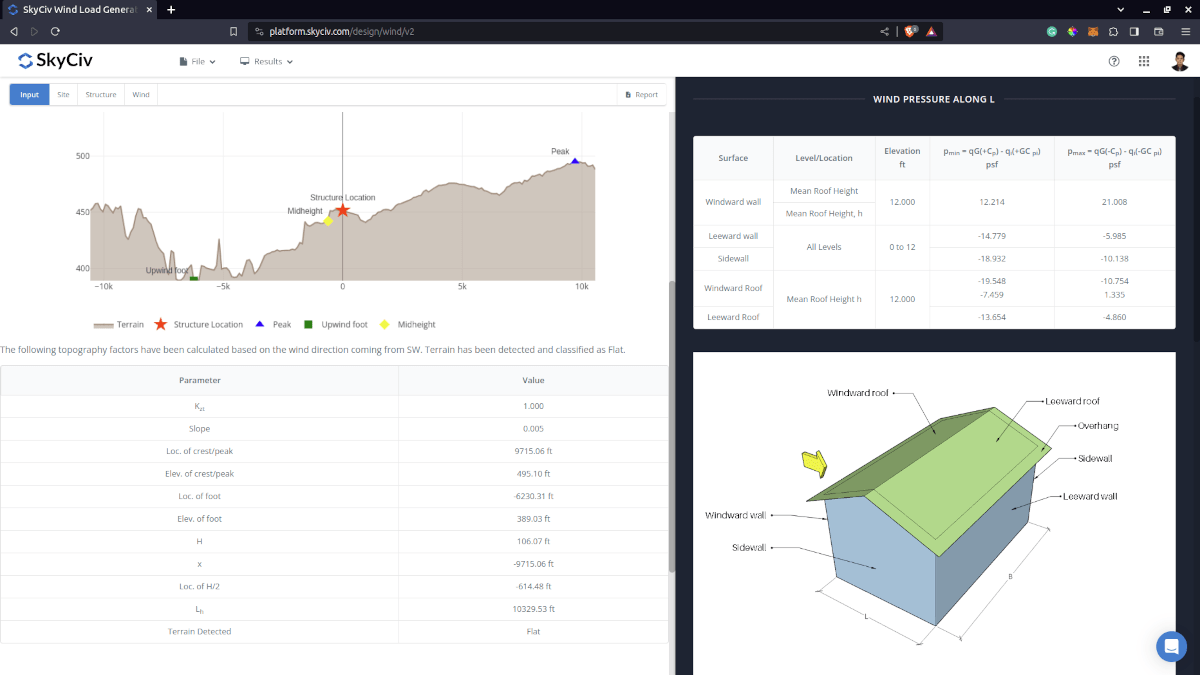Open the chat support bubble
The height and width of the screenshot is (675, 1200).
pyautogui.click(x=1171, y=646)
